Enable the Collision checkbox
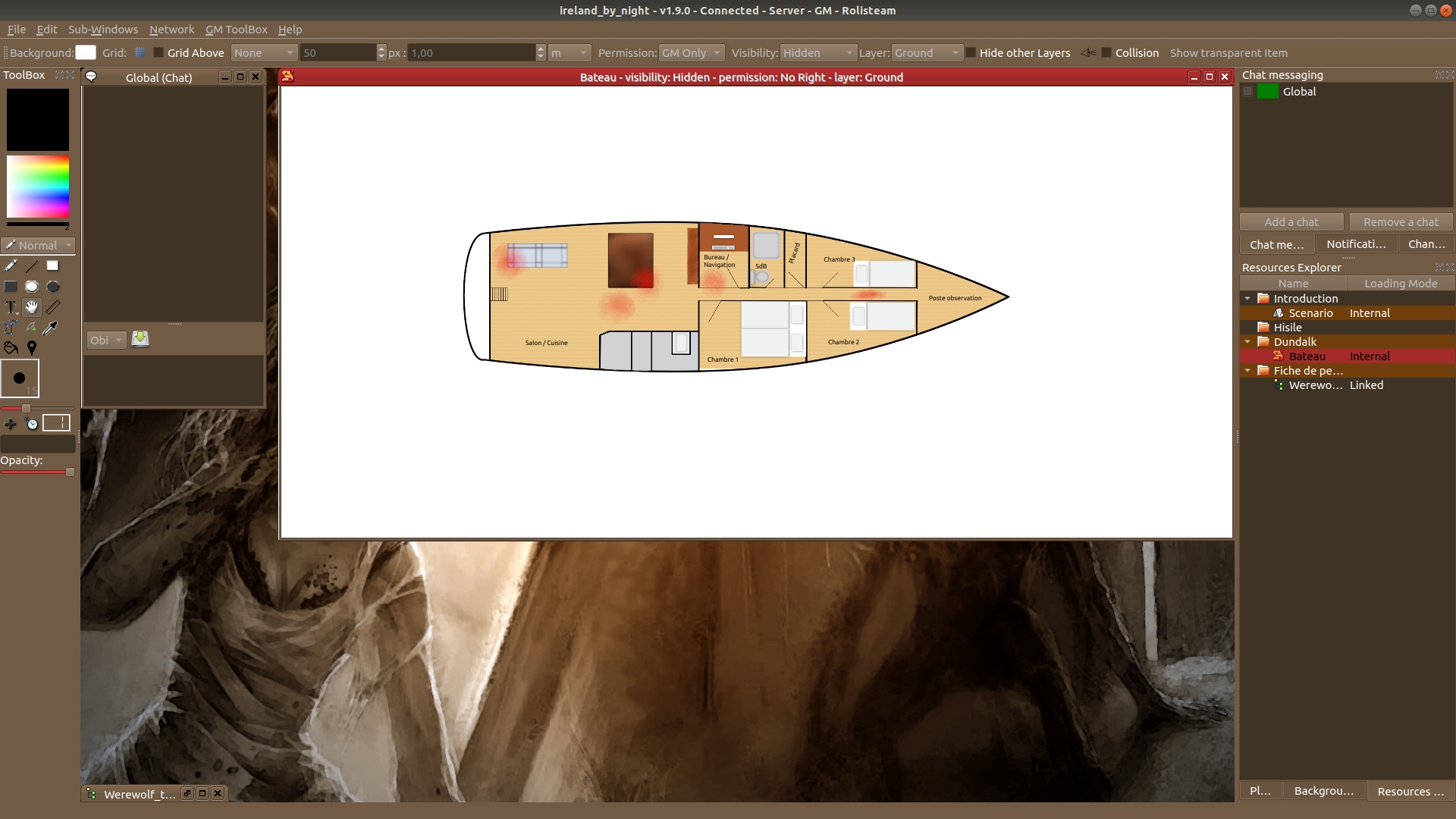This screenshot has width=1456, height=819. tap(1106, 53)
